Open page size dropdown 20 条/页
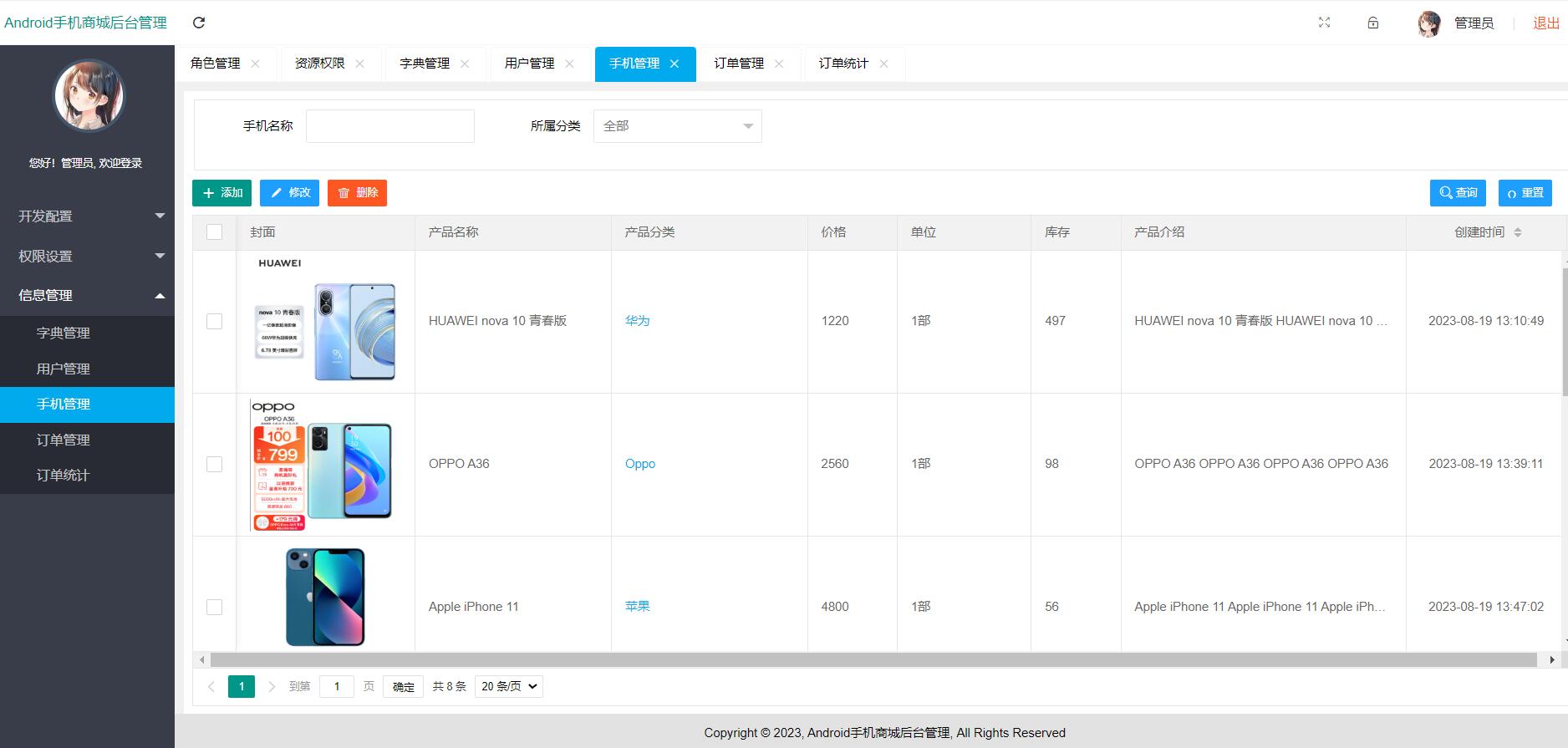This screenshot has height=748, width=1568. (x=508, y=686)
